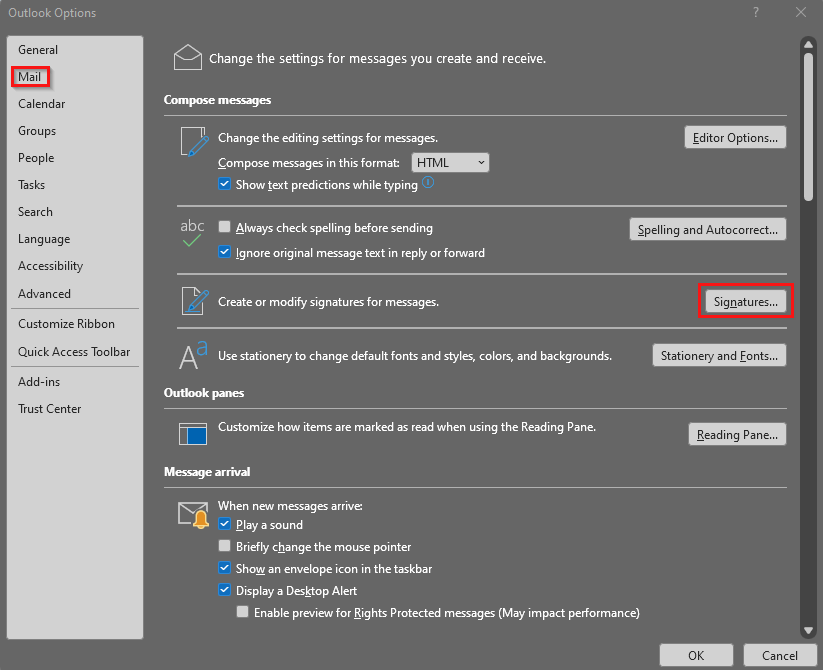Open the message format HTML dropdown

[x=451, y=162]
